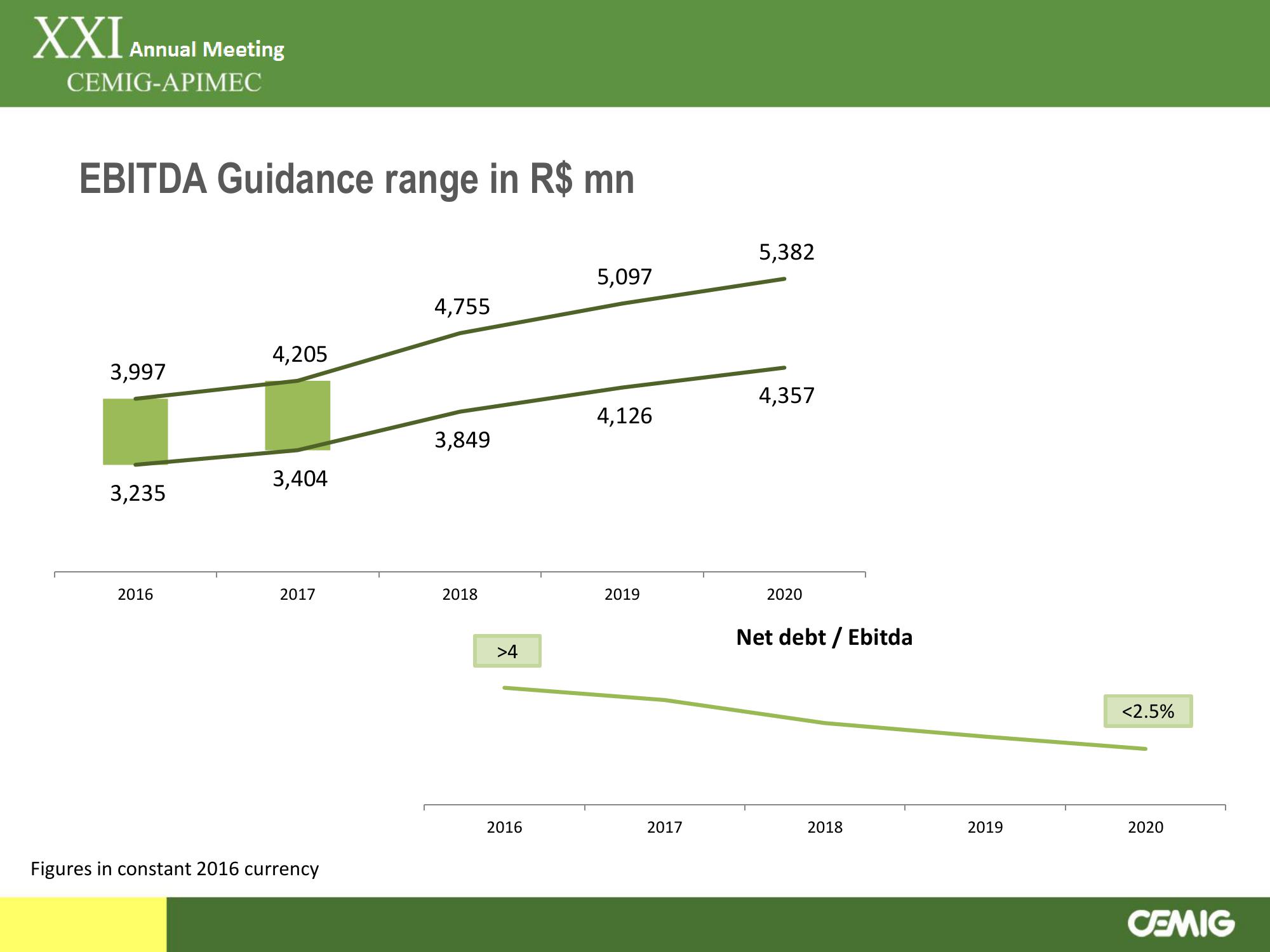Click 2017 on the EBITDA chart axis
This screenshot has width=1270, height=952.
297,595
